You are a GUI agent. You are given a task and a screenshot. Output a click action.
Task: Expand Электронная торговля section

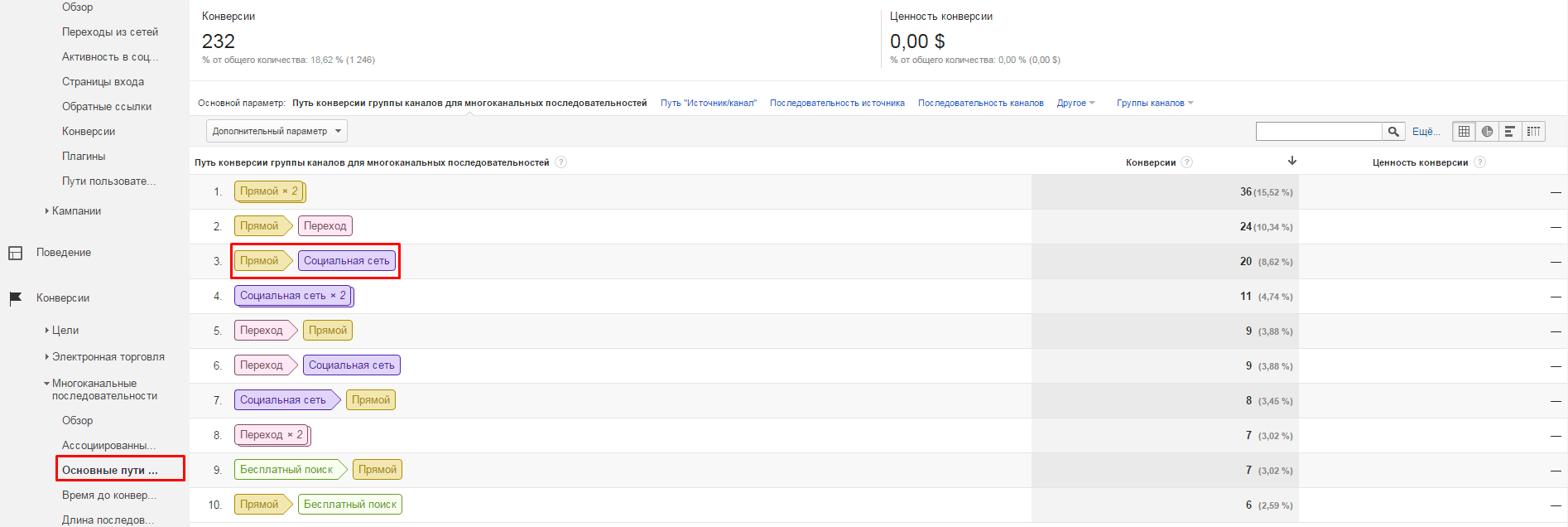47,357
